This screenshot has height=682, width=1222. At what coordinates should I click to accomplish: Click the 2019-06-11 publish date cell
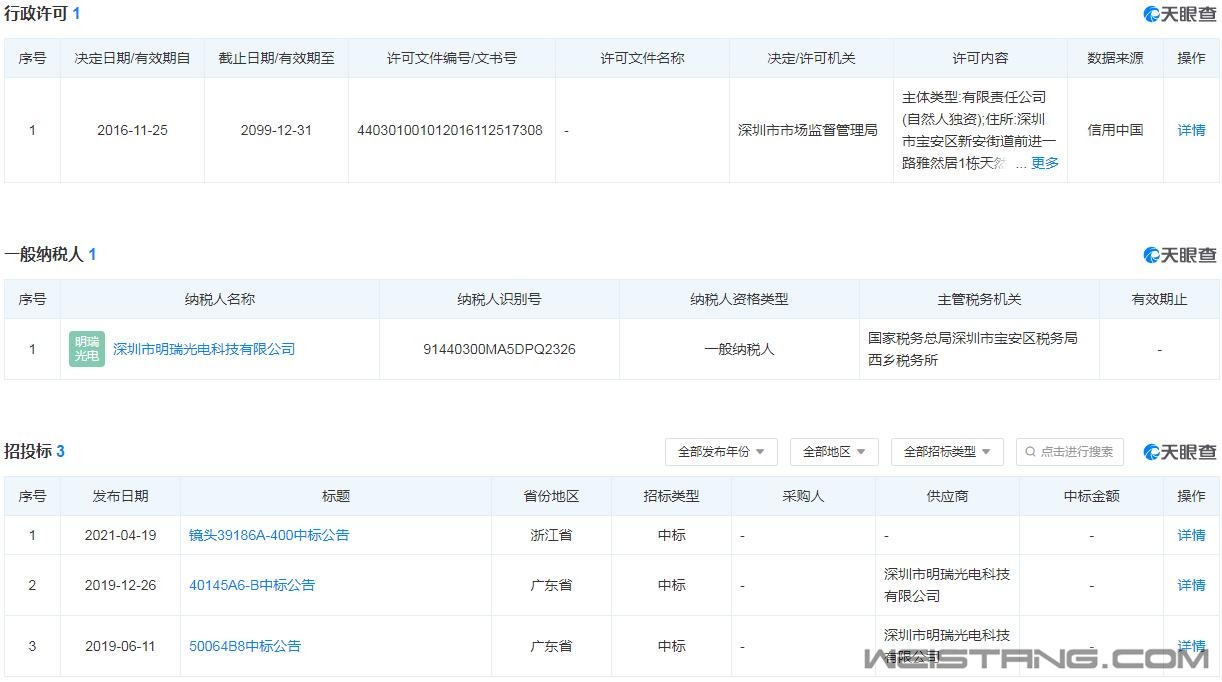pos(120,646)
